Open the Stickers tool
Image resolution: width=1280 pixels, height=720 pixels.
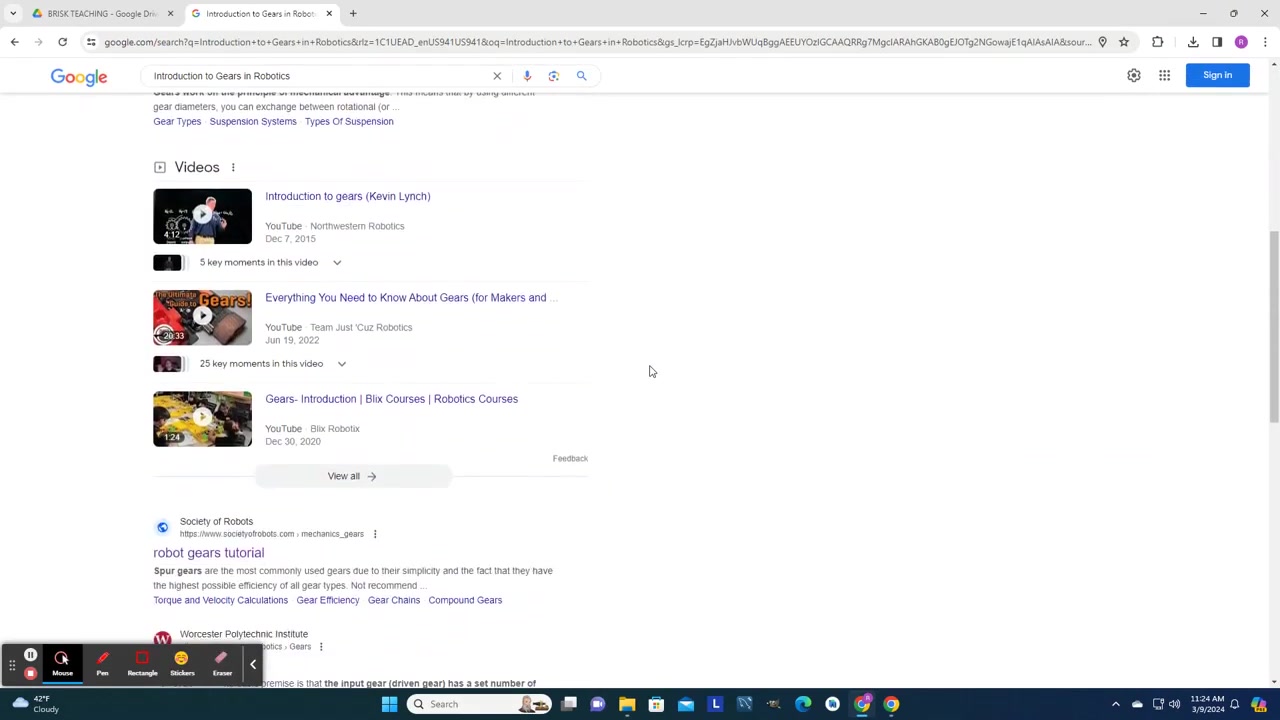[x=182, y=664]
